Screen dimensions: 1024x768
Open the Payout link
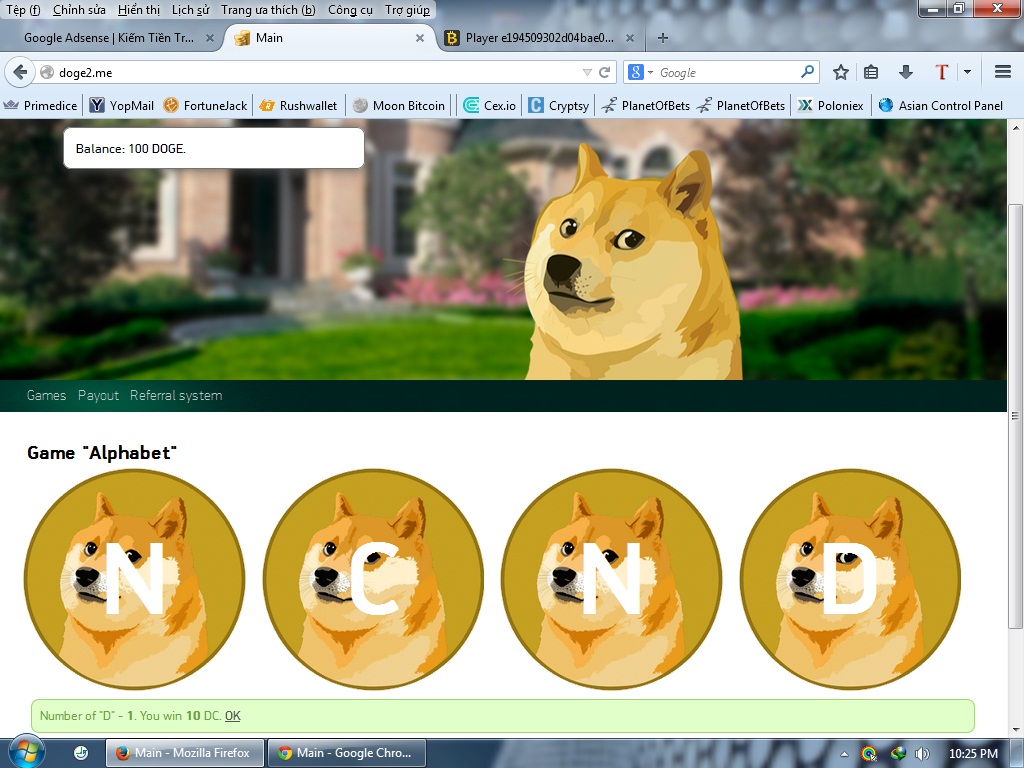point(98,395)
